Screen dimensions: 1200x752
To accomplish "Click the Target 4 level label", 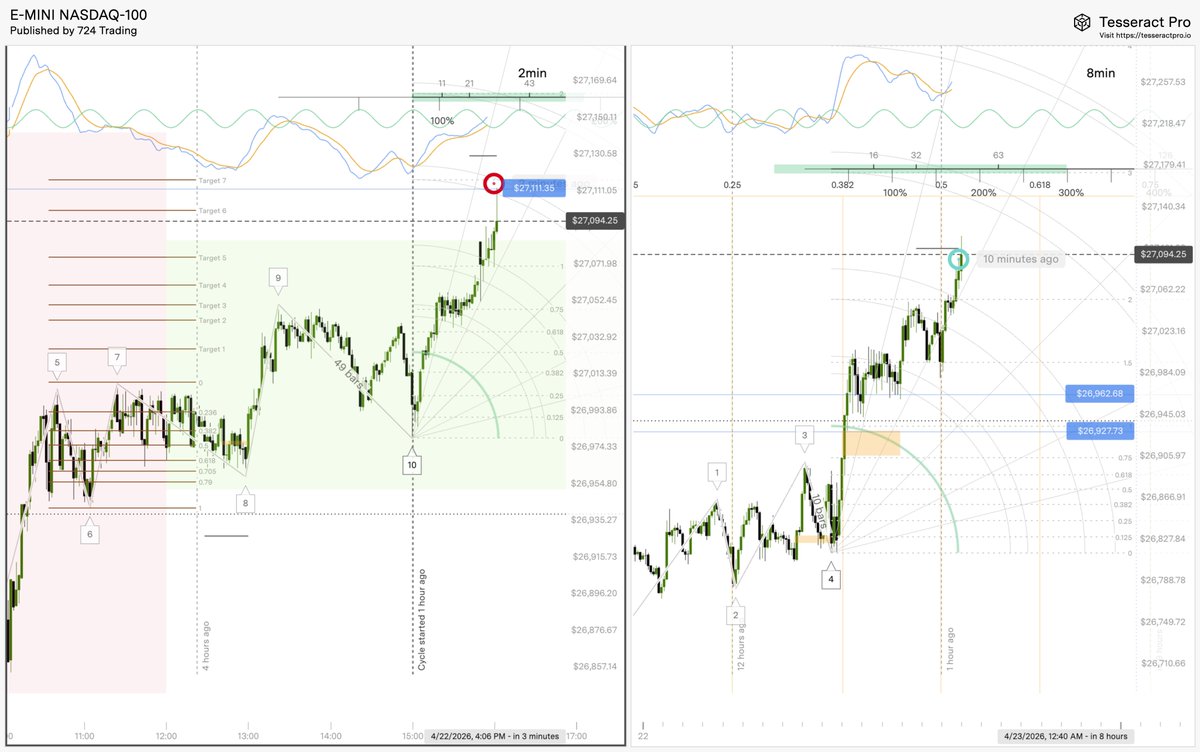I will tap(213, 286).
